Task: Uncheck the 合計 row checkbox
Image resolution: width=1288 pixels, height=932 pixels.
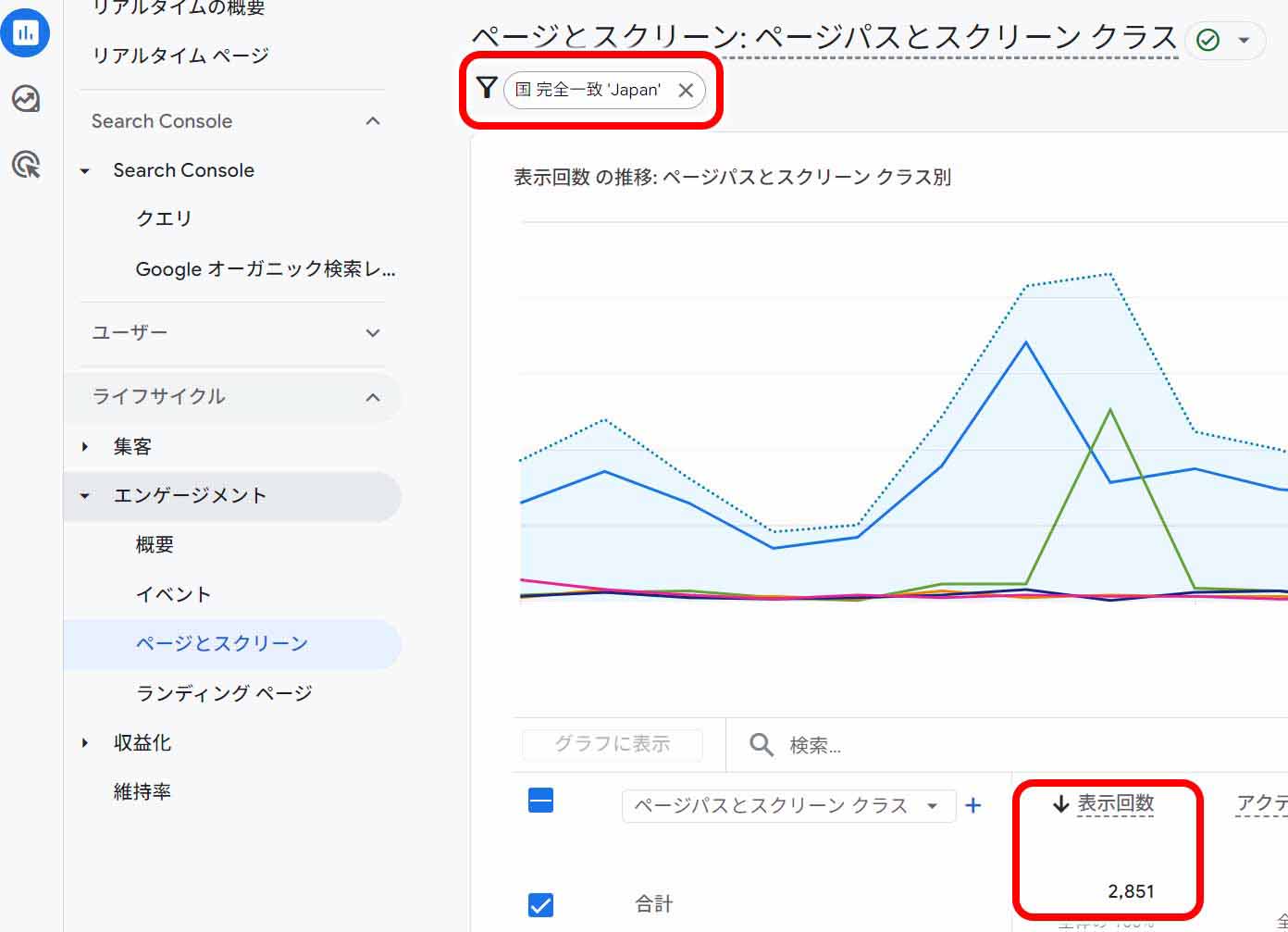Action: point(540,904)
